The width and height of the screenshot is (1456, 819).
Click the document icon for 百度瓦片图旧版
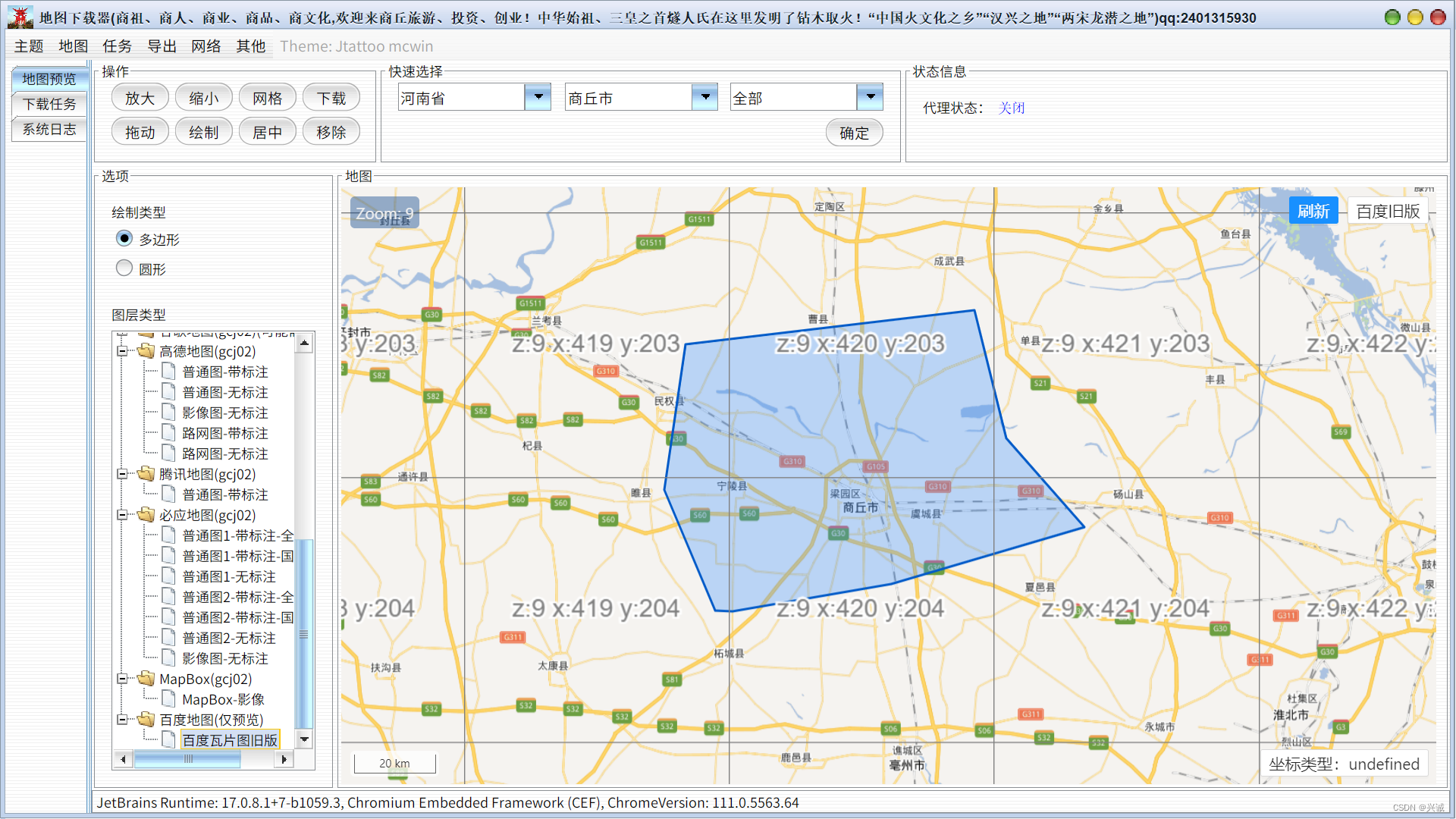coord(168,740)
